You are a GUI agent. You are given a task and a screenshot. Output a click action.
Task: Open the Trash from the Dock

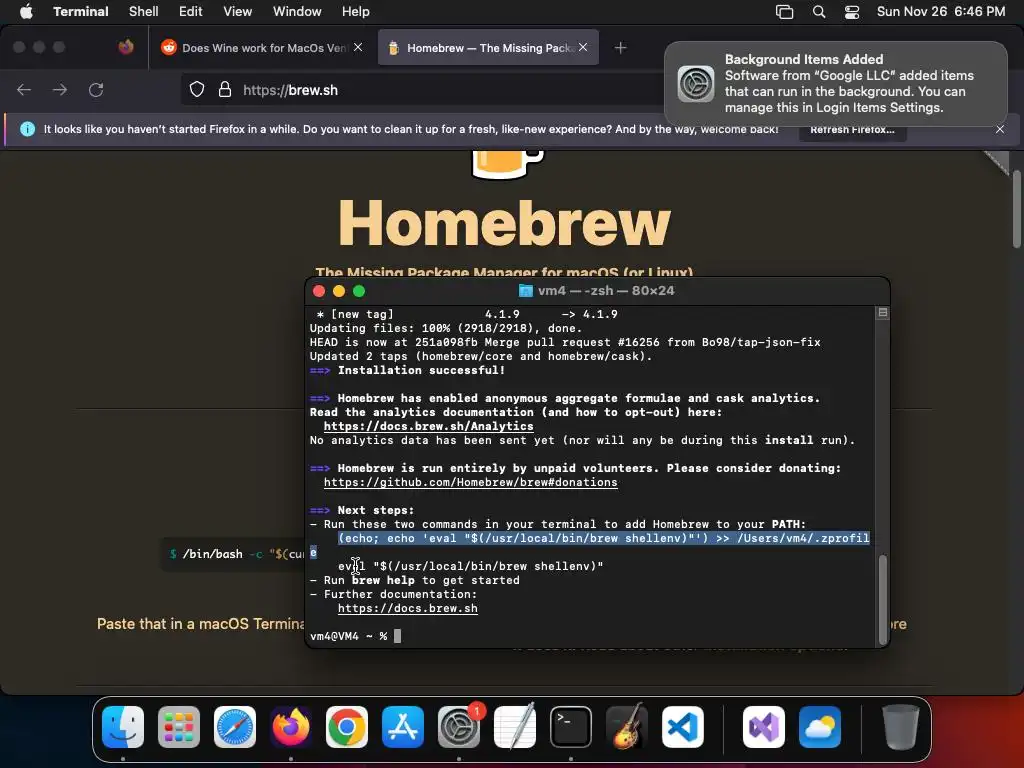pyautogui.click(x=901, y=726)
